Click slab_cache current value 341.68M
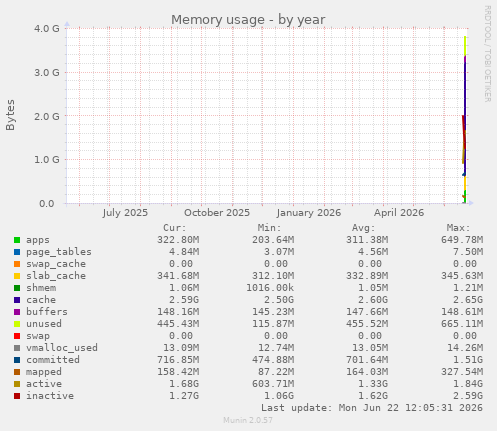 click(x=178, y=276)
